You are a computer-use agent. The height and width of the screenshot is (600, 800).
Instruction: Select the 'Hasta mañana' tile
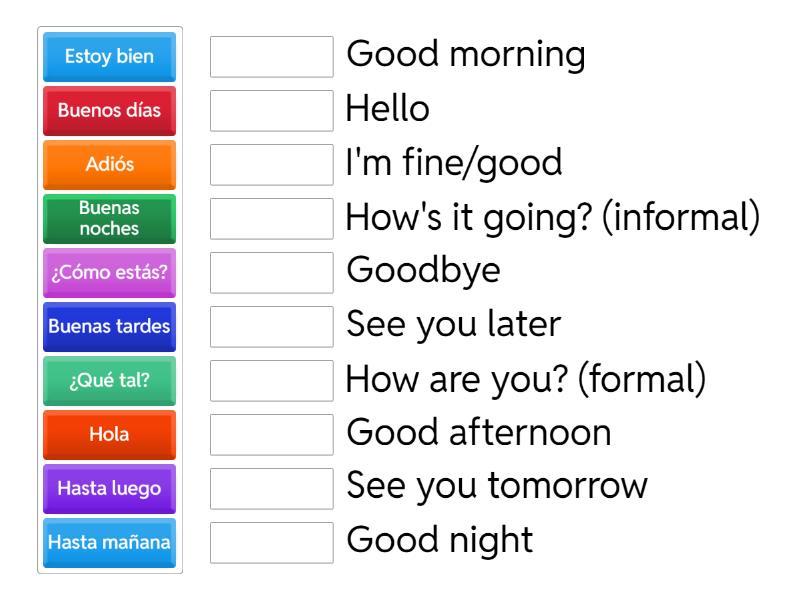click(110, 543)
